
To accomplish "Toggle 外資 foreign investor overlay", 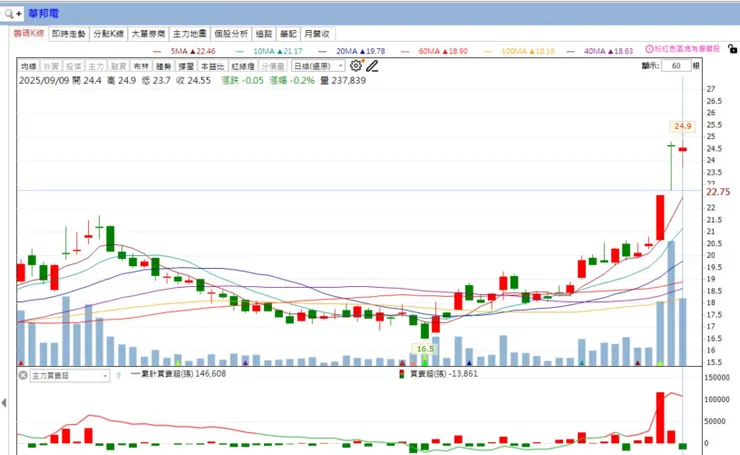I will pos(51,66).
